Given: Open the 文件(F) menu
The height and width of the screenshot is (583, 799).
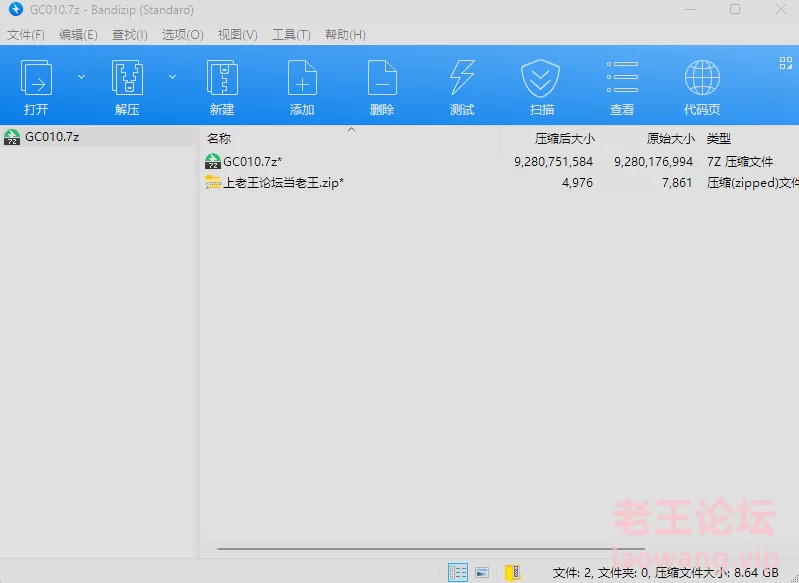Looking at the screenshot, I should coord(25,35).
